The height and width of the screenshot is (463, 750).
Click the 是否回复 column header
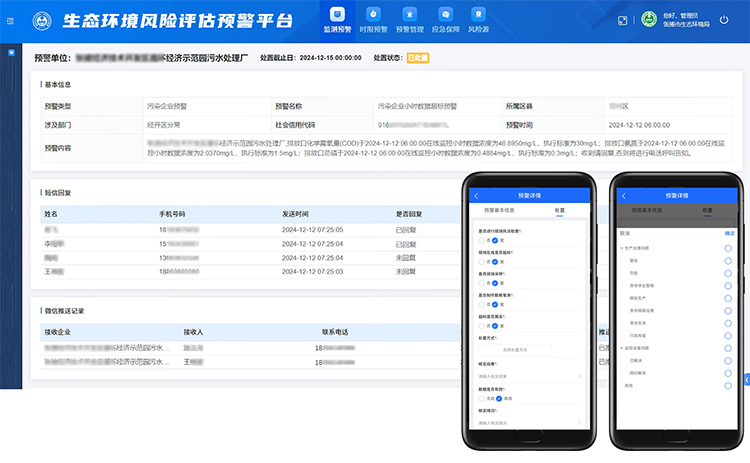pos(409,214)
